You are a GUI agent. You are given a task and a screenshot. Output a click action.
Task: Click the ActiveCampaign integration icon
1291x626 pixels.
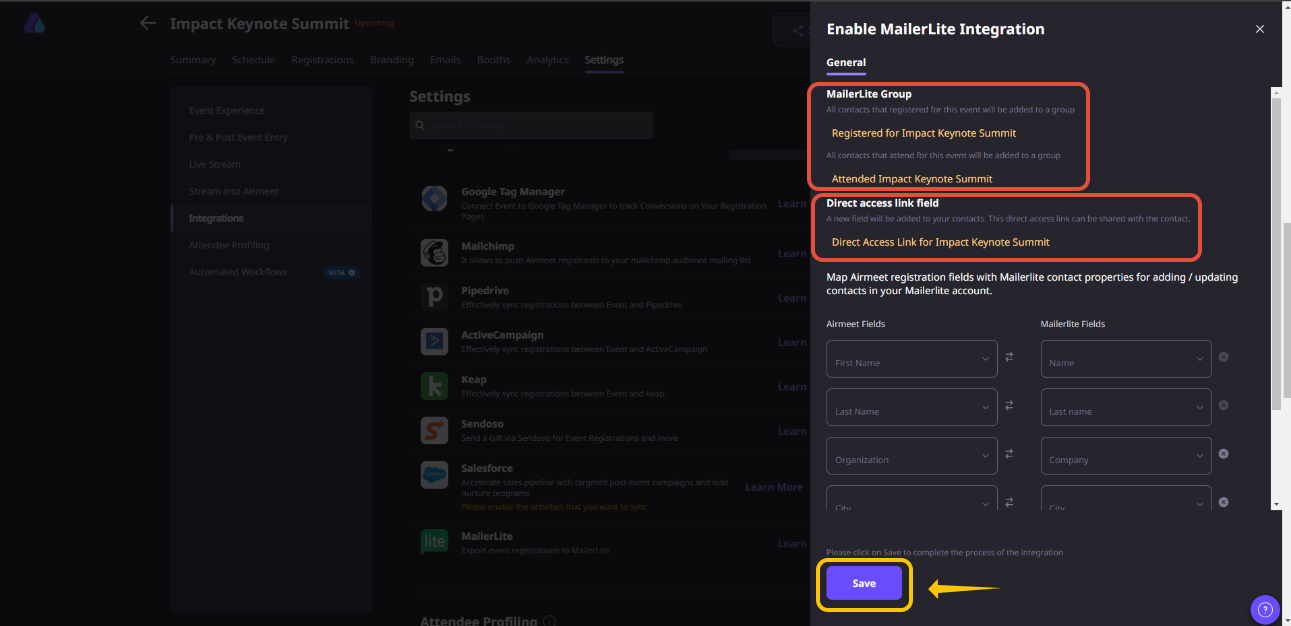(x=434, y=342)
